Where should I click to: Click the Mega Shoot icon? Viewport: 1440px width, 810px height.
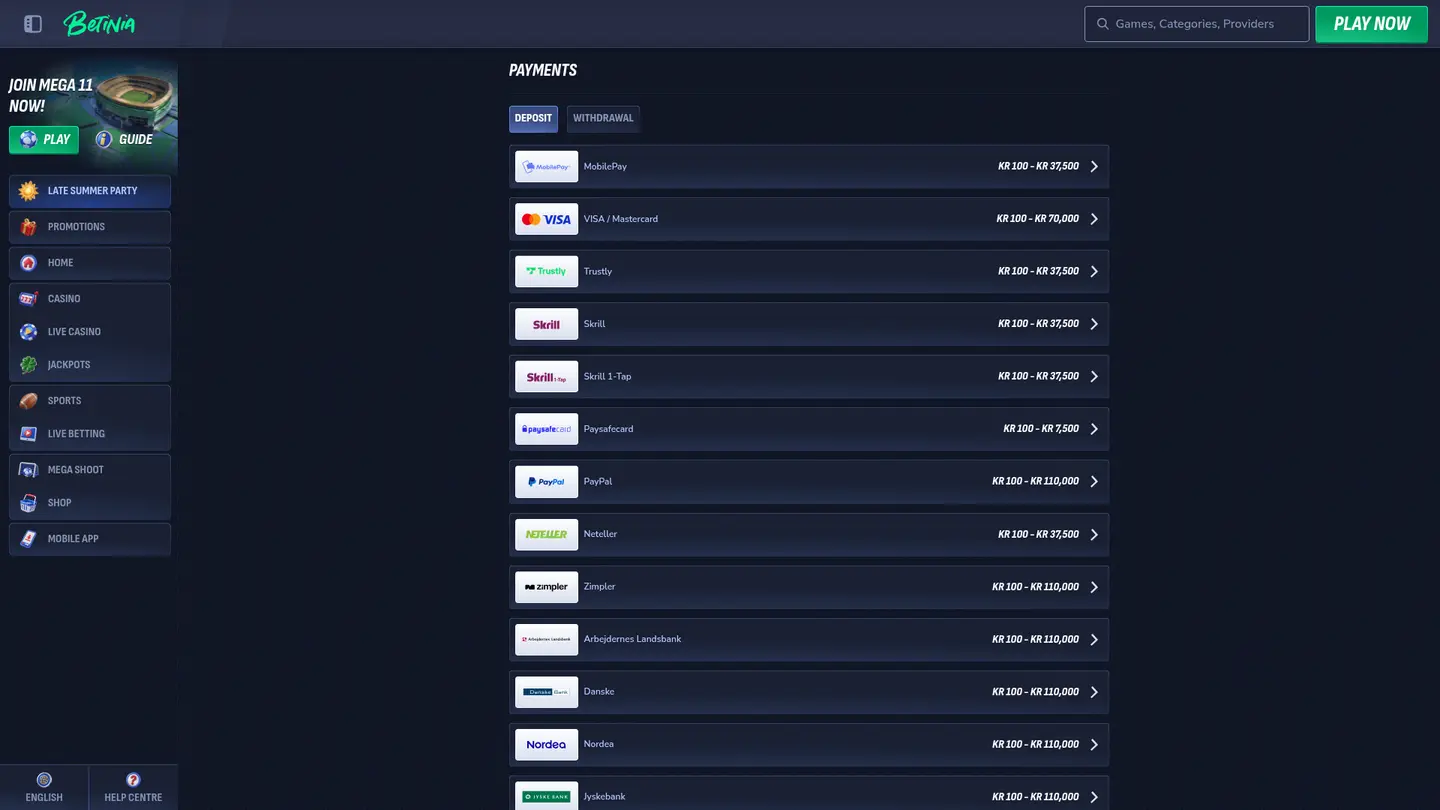(28, 470)
